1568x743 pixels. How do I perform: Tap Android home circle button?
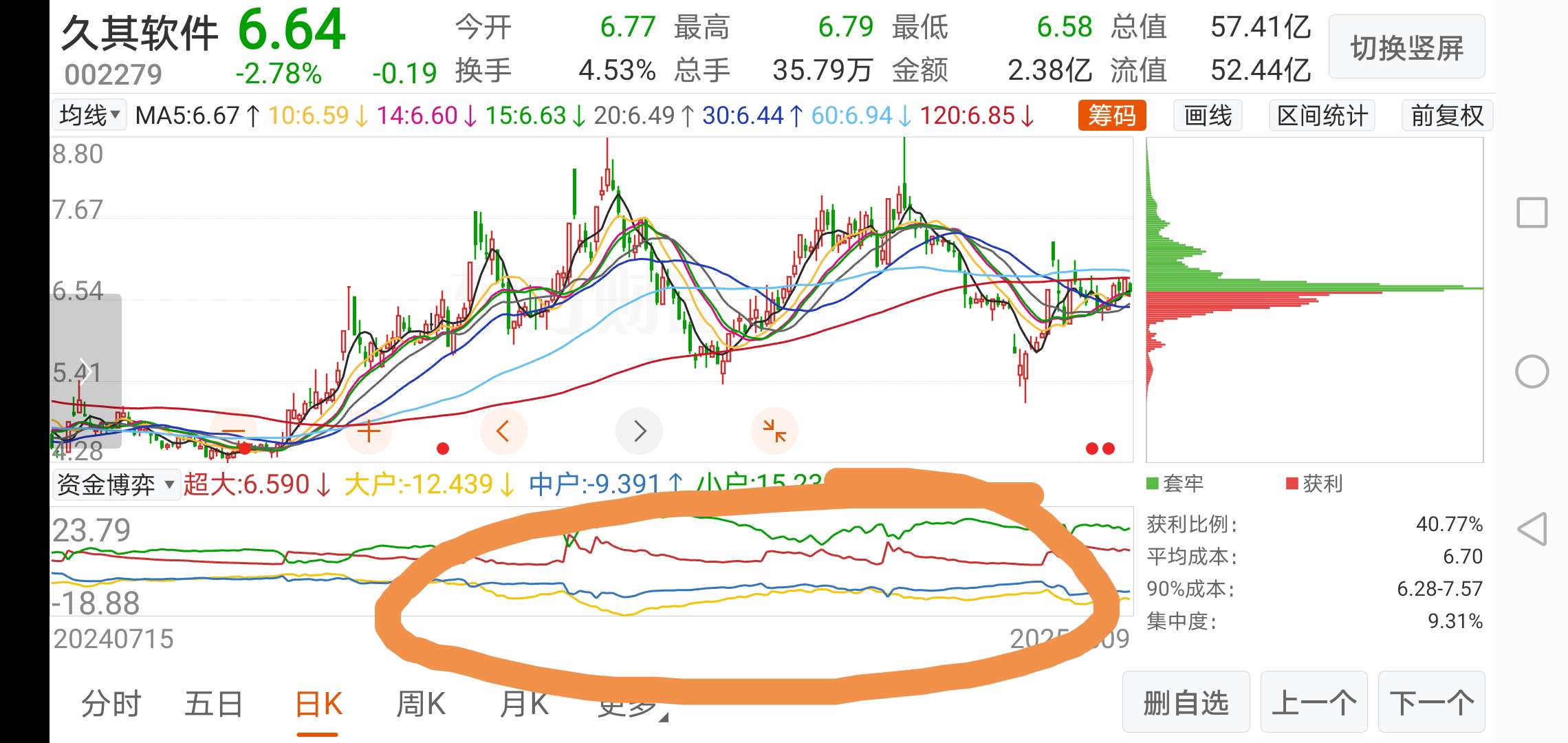point(1532,371)
